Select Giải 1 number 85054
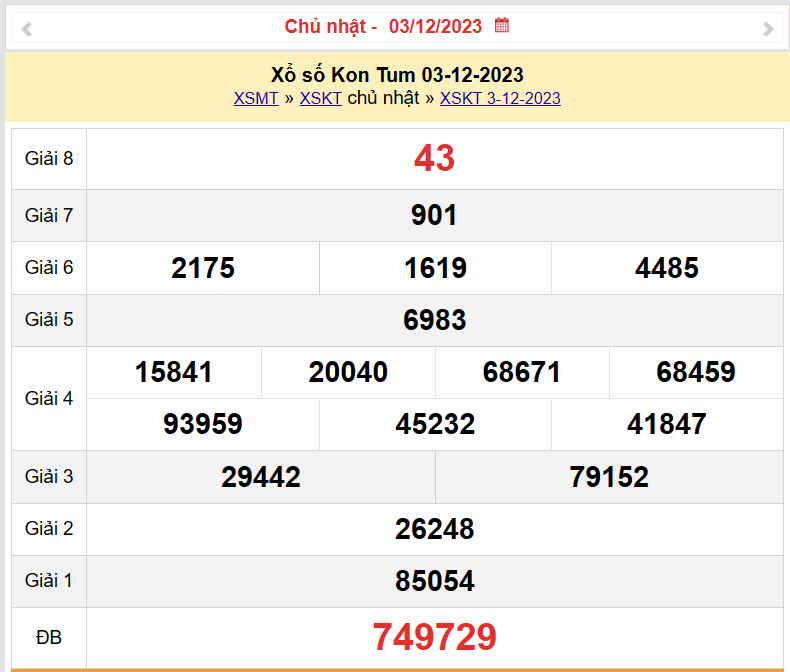 (x=435, y=581)
